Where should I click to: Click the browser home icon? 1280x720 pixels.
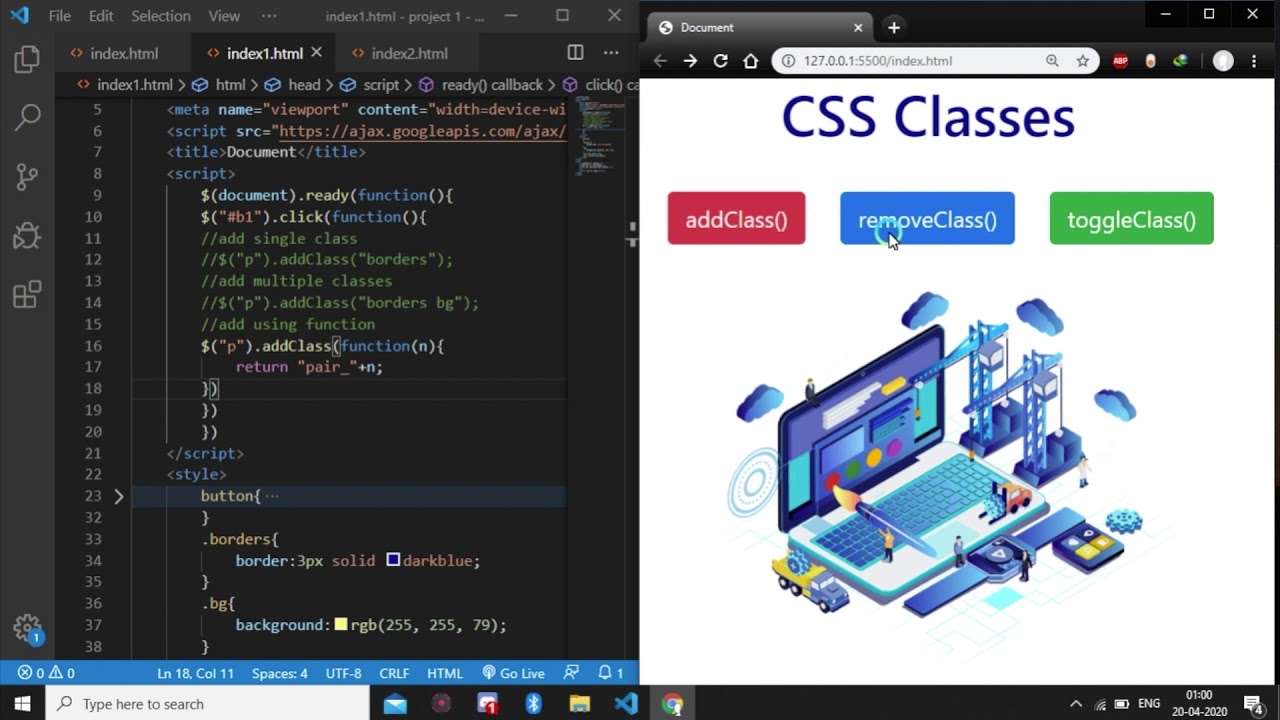click(x=751, y=61)
